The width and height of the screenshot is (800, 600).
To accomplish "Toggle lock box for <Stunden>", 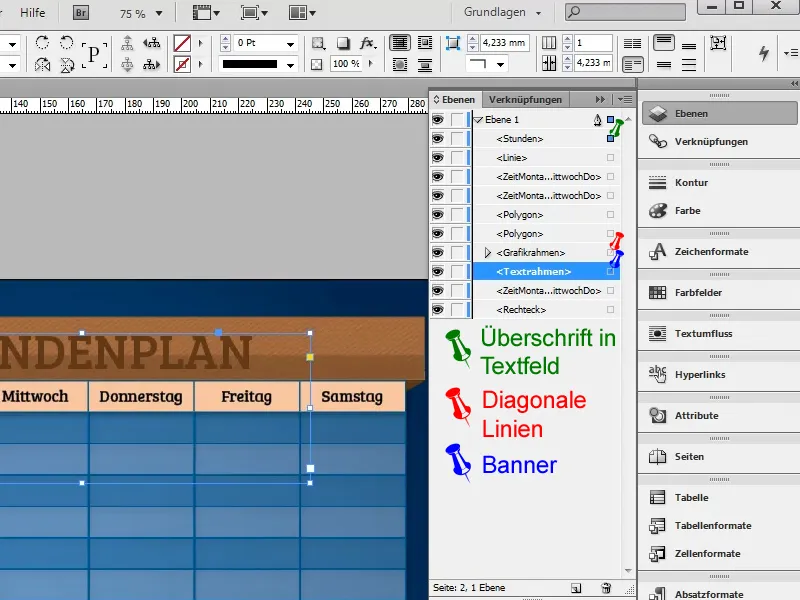I will click(457, 139).
